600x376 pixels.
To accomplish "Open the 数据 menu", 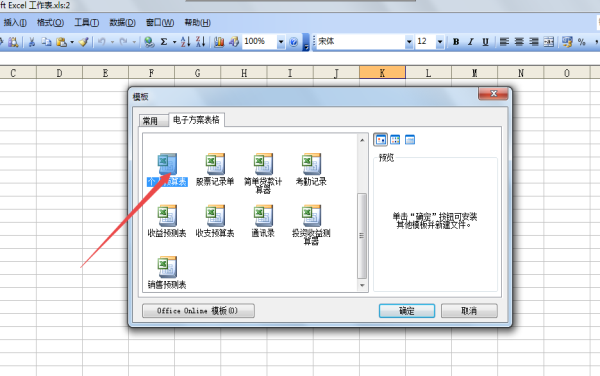I will (x=122, y=23).
